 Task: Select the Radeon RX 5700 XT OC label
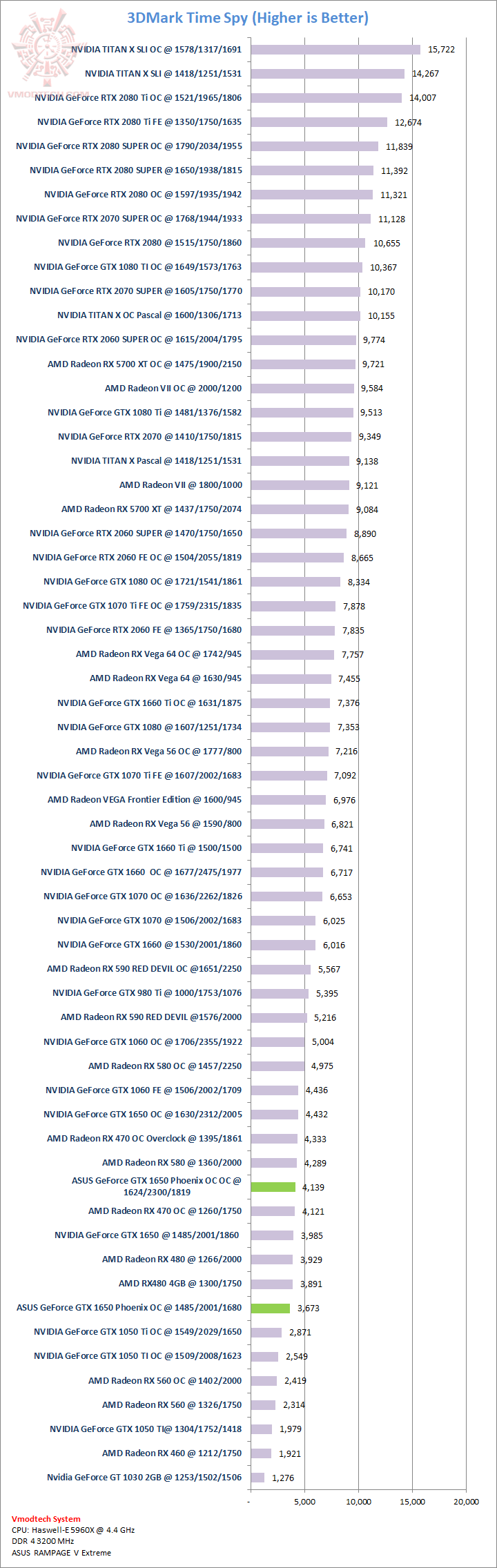(144, 364)
